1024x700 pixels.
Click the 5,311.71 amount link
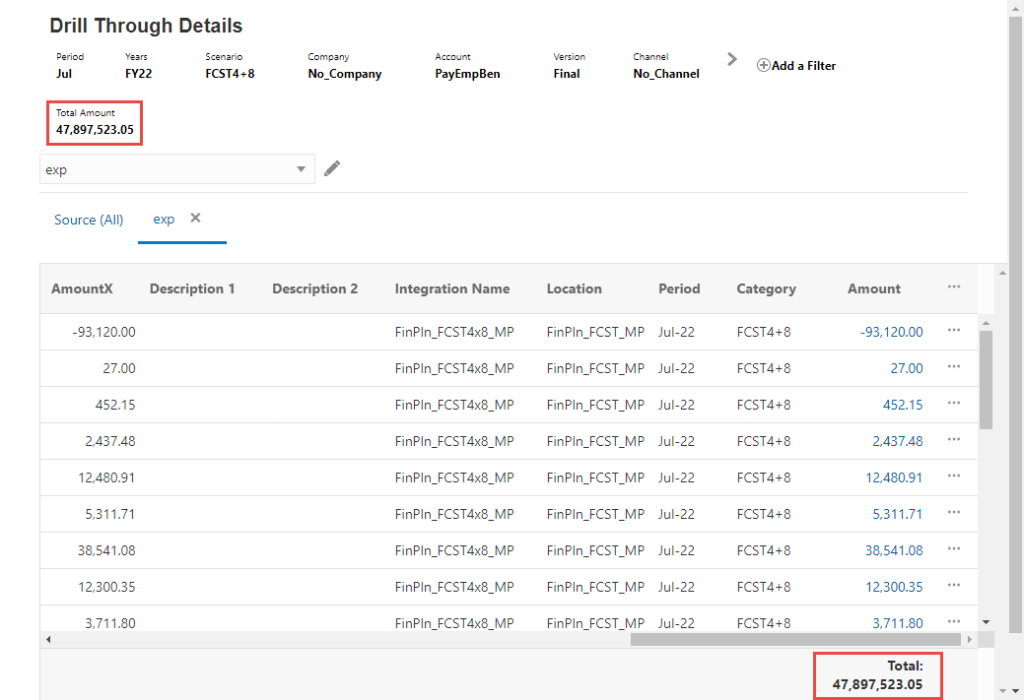pos(897,514)
